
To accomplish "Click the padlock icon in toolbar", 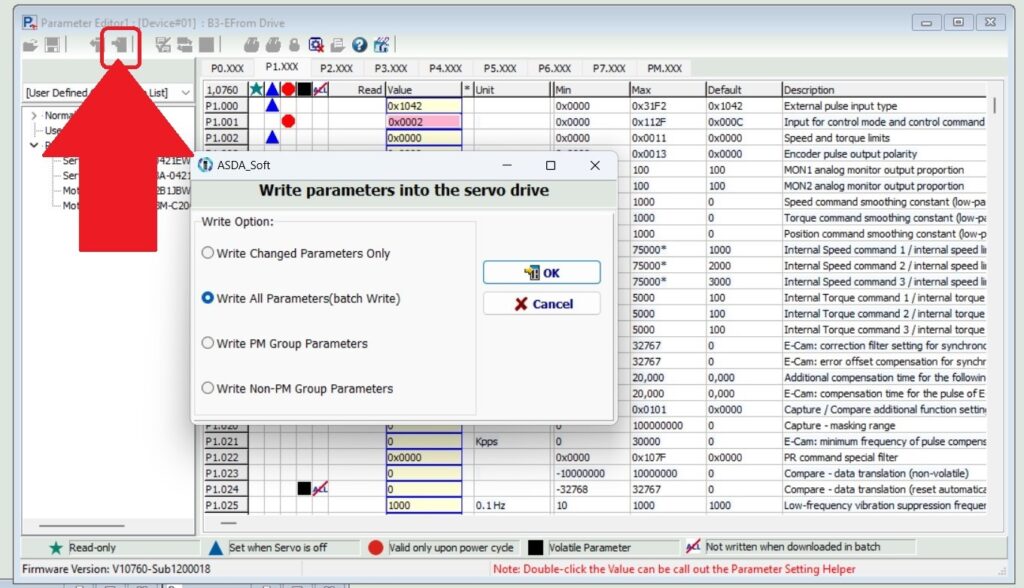I will click(294, 45).
